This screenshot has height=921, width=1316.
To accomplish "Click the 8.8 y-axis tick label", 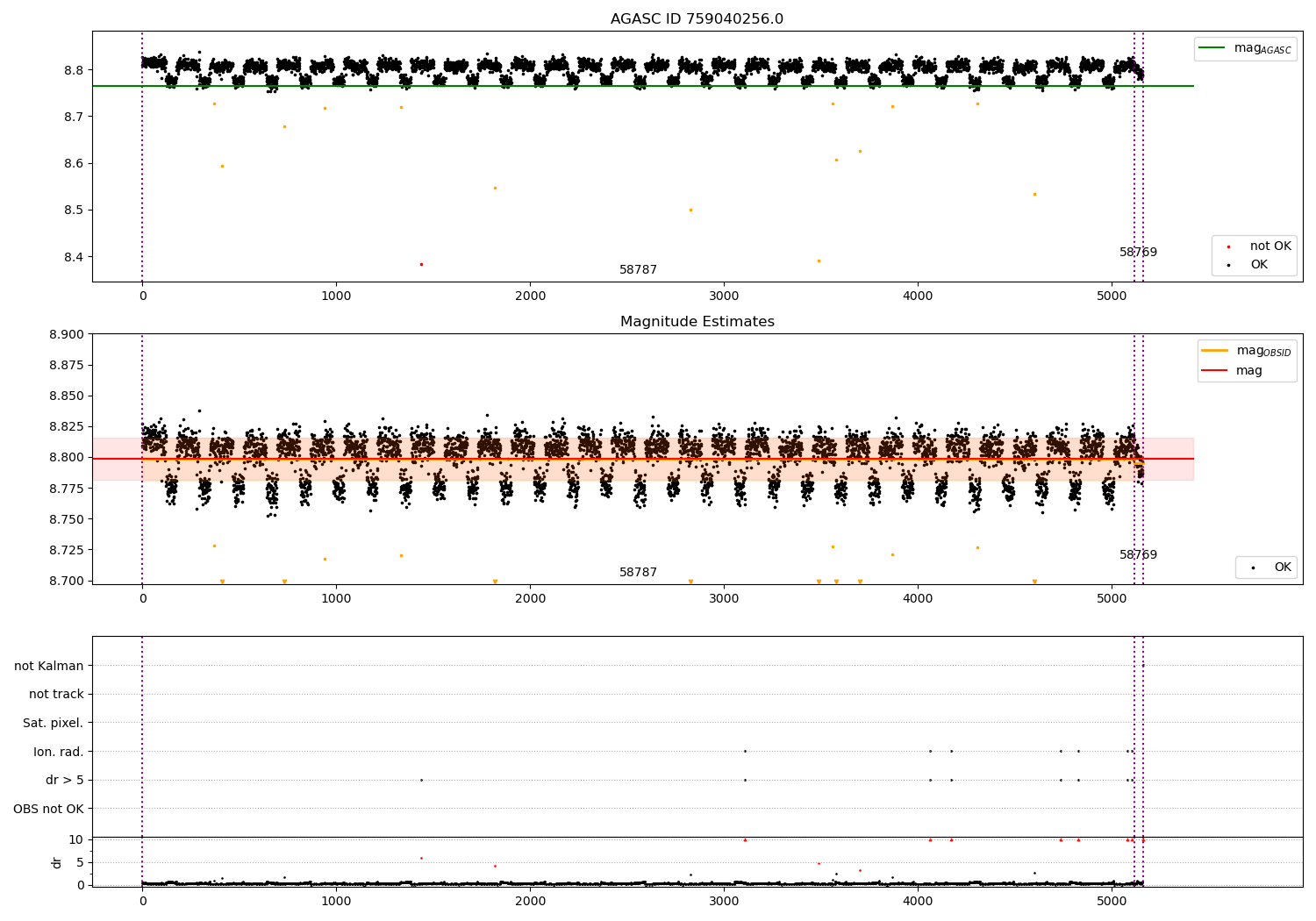I will pyautogui.click(x=75, y=70).
